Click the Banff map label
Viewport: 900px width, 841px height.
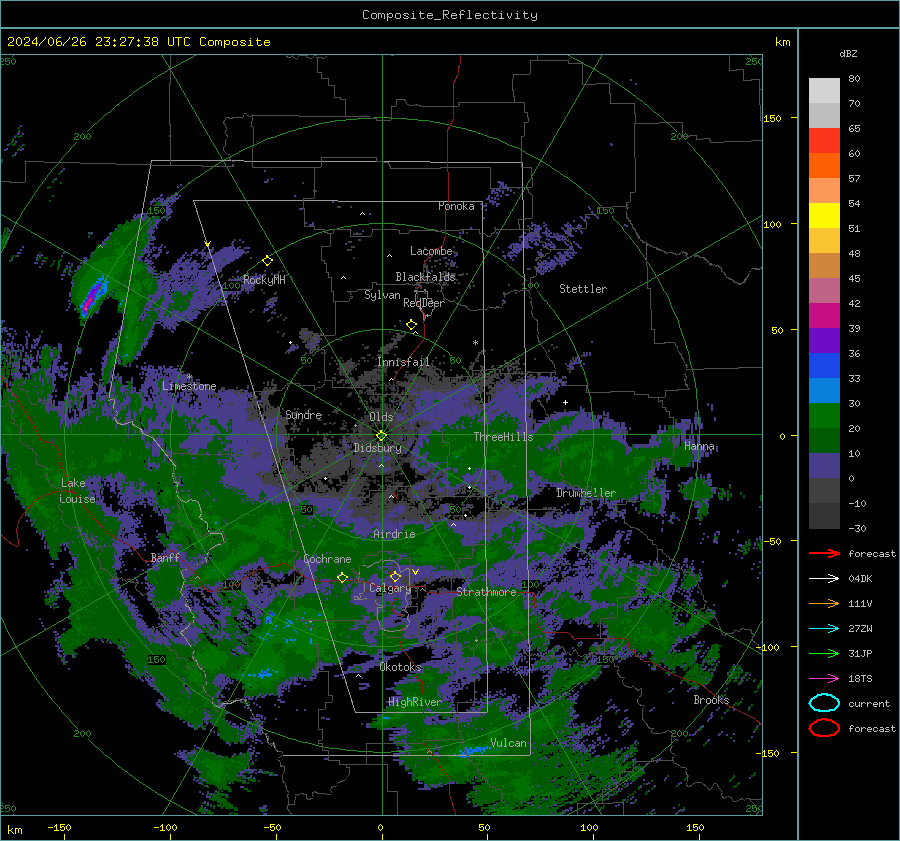pos(165,557)
